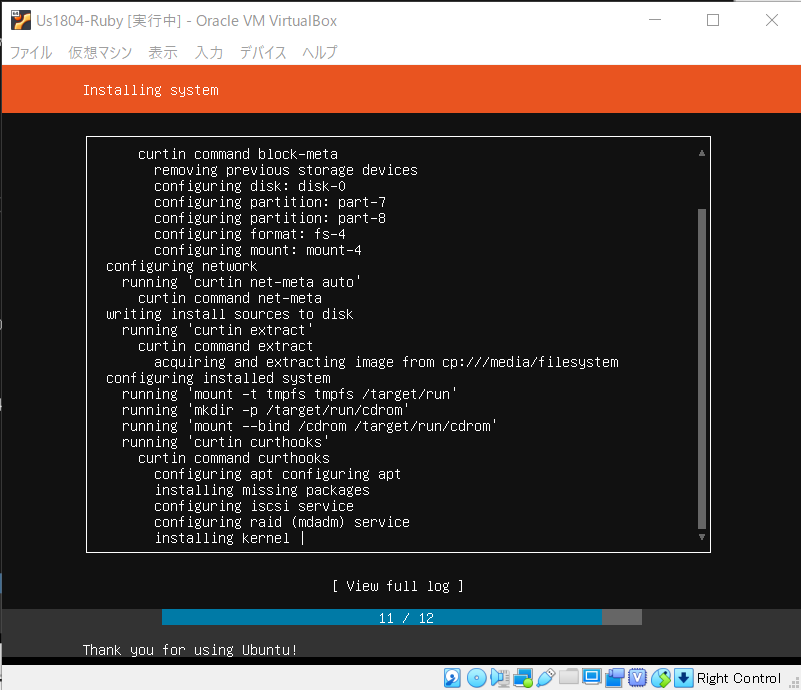Click the running 'curtin net-meta auto' line
The width and height of the screenshot is (801, 690).
pyautogui.click(x=241, y=282)
